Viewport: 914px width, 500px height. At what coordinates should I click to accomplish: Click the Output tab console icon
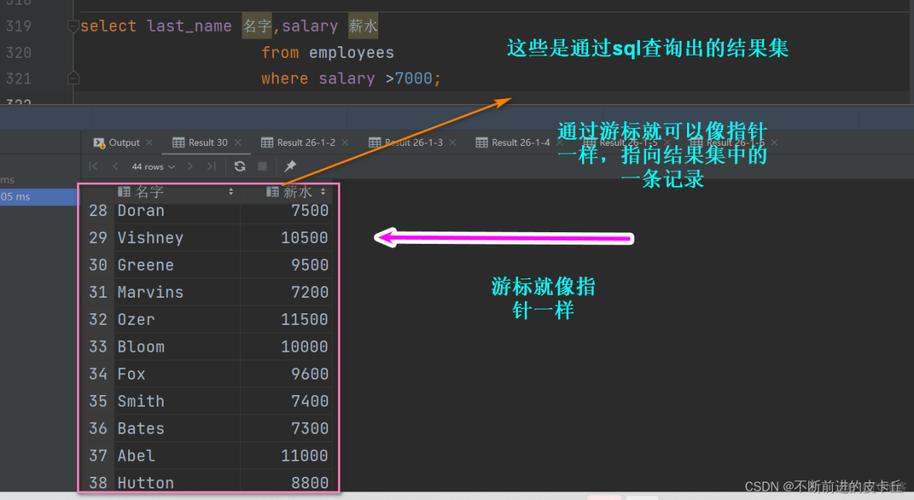click(99, 142)
